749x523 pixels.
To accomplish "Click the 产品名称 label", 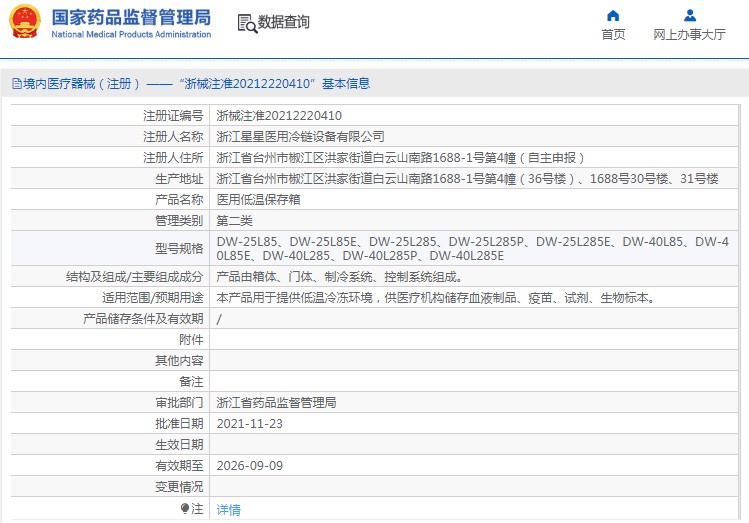I will coord(179,200).
